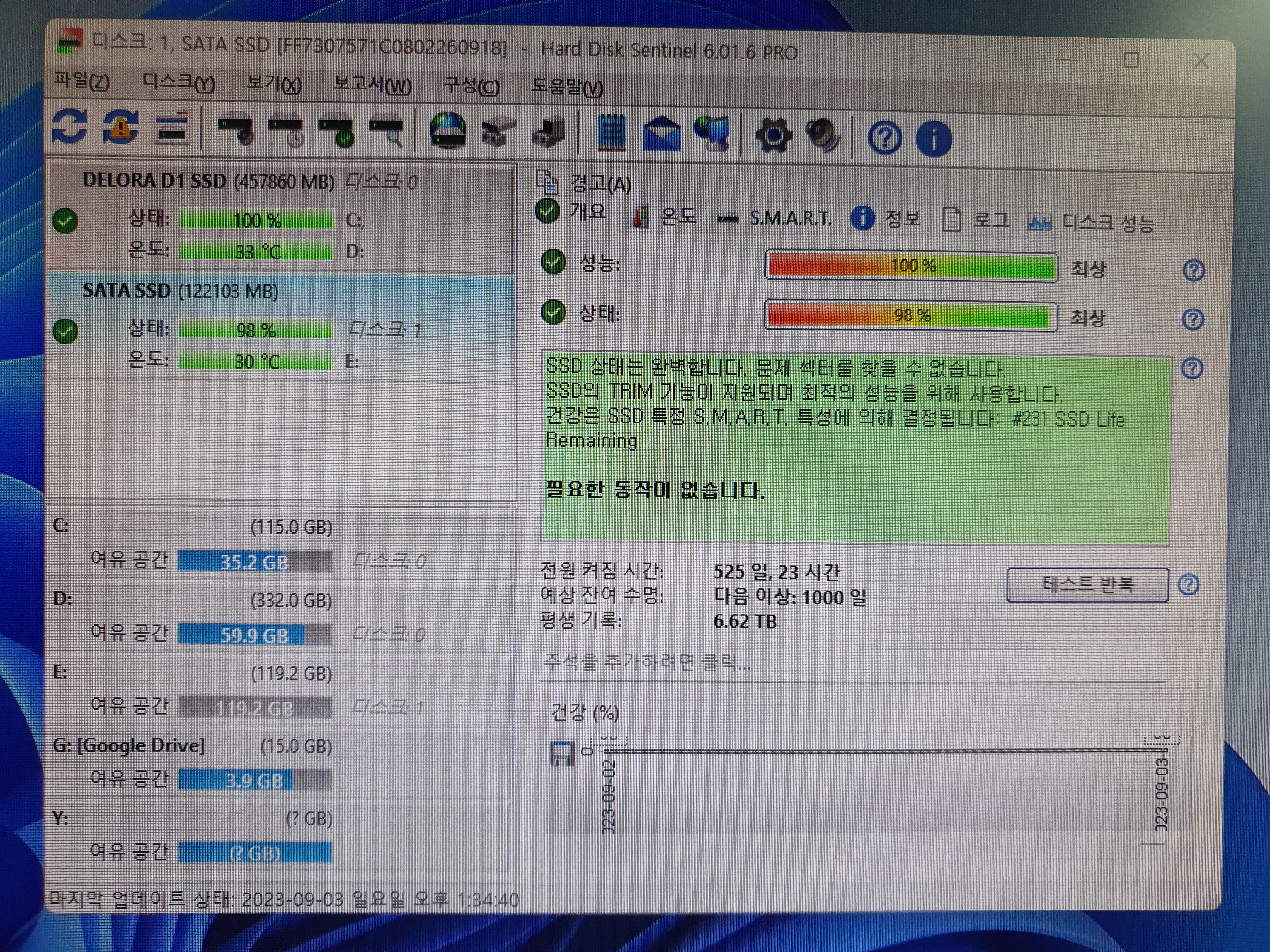Click help icon beside 성능 bar
The height and width of the screenshot is (952, 1270).
coord(1194,270)
